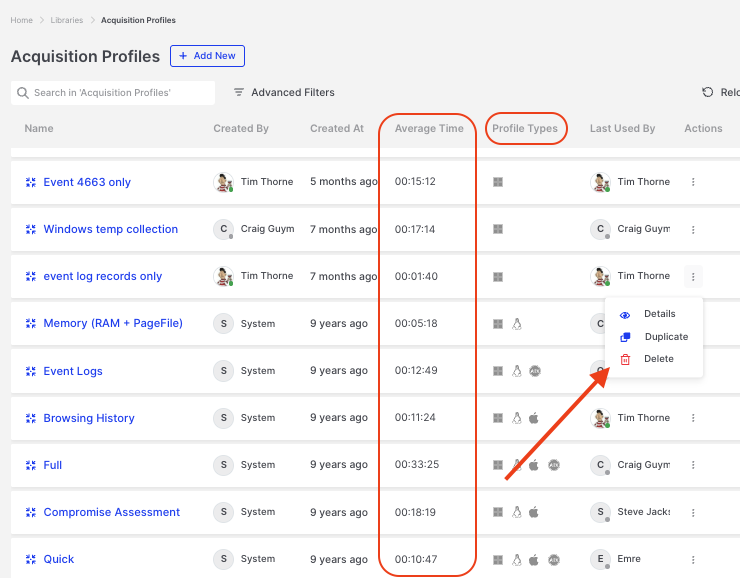
Task: Open the Event Logs profile link
Action: 73,371
